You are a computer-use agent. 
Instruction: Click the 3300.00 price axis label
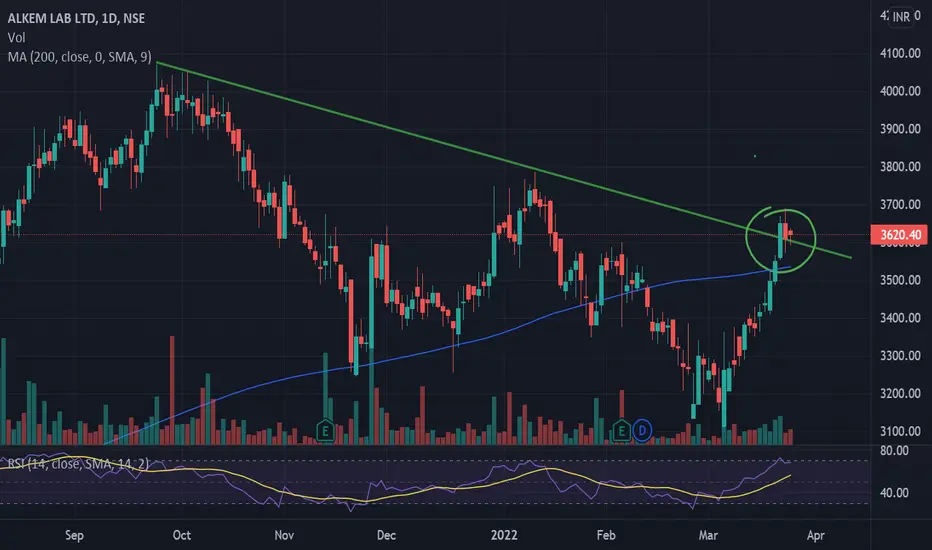900,356
